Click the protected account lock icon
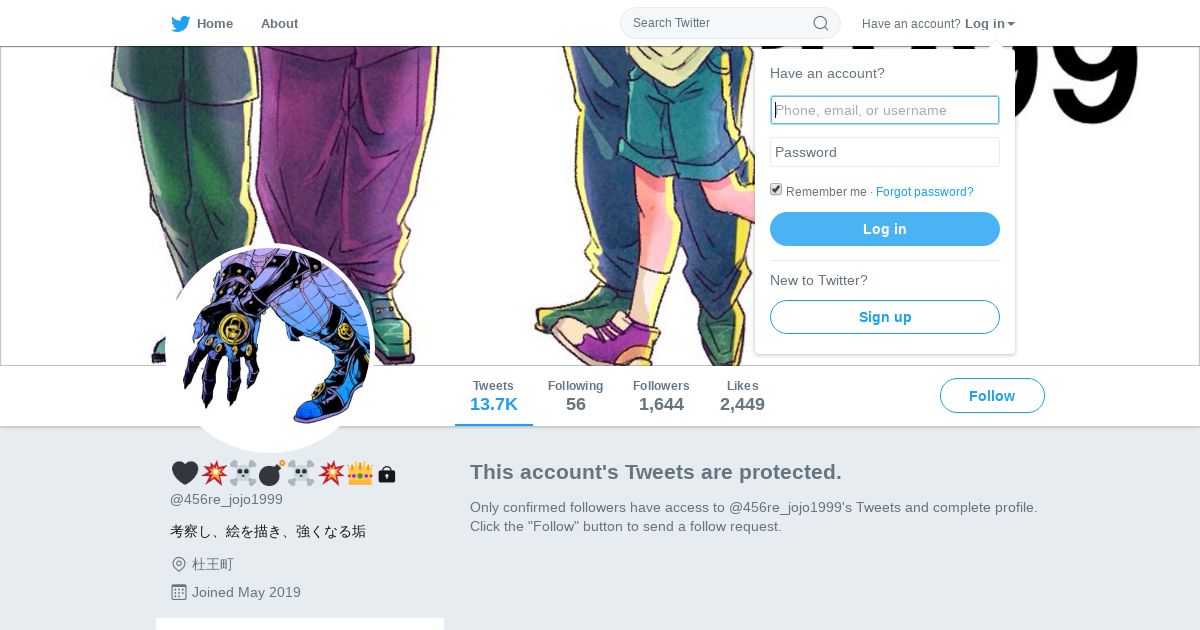Viewport: 1200px width, 630px height. pyautogui.click(x=387, y=475)
